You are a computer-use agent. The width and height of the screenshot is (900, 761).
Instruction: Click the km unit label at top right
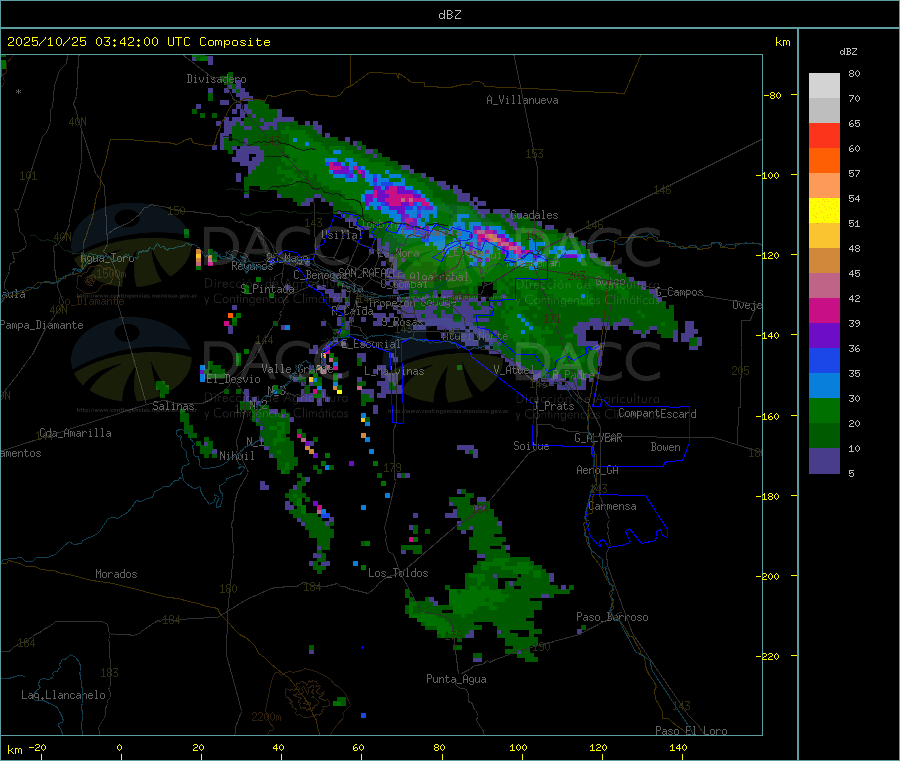(782, 42)
